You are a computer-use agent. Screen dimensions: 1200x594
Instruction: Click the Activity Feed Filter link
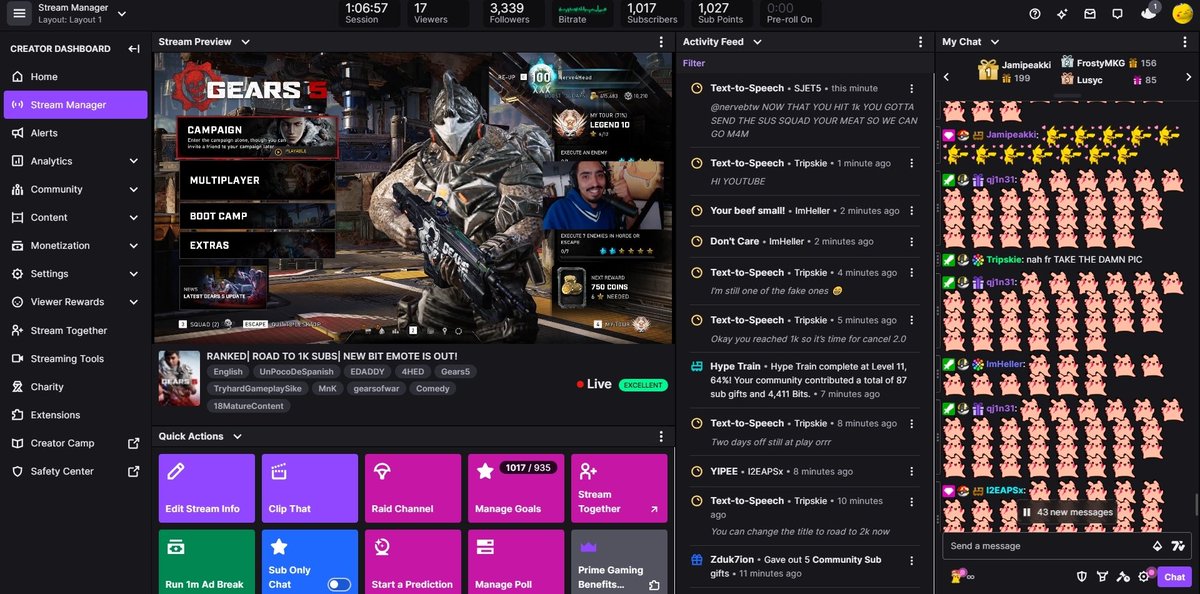[x=694, y=63]
